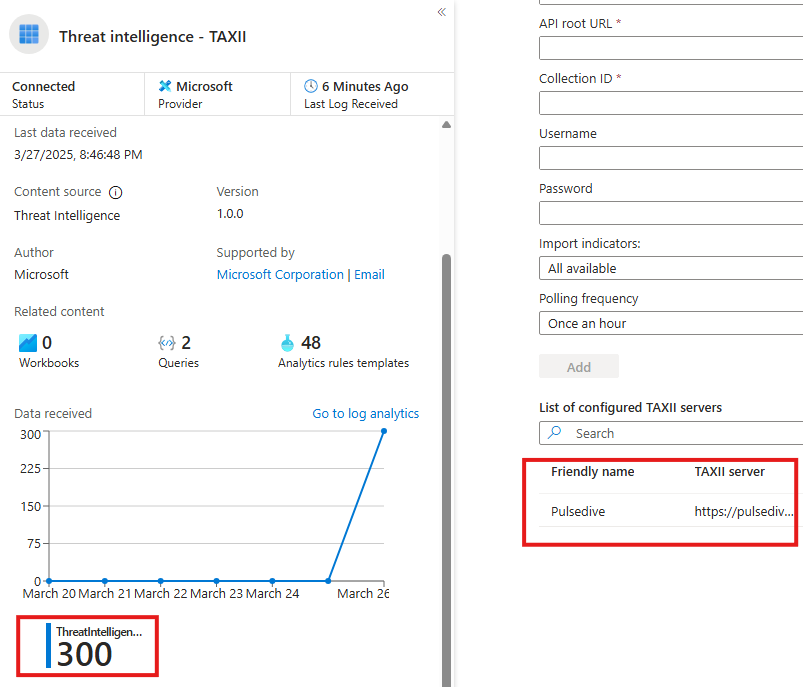Click last data received timestamp 3/27/2025

click(x=78, y=155)
